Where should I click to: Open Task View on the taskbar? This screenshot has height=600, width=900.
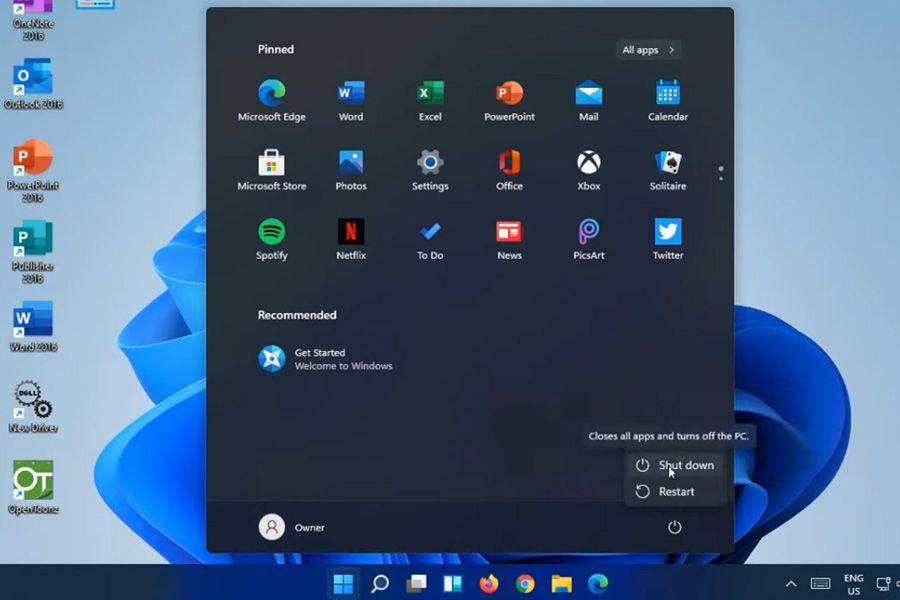[416, 584]
